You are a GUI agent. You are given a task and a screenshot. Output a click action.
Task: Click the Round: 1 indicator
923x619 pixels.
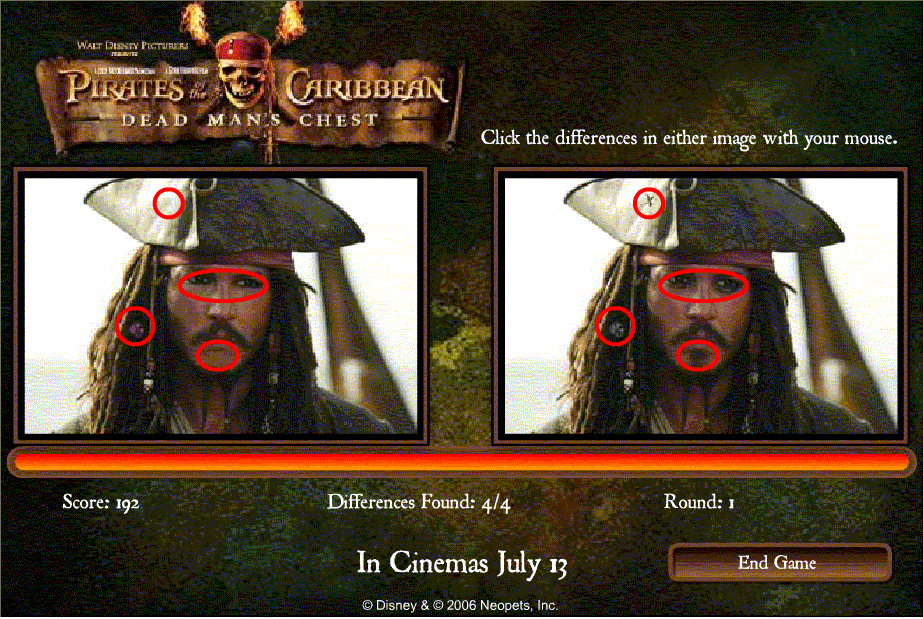coord(699,502)
